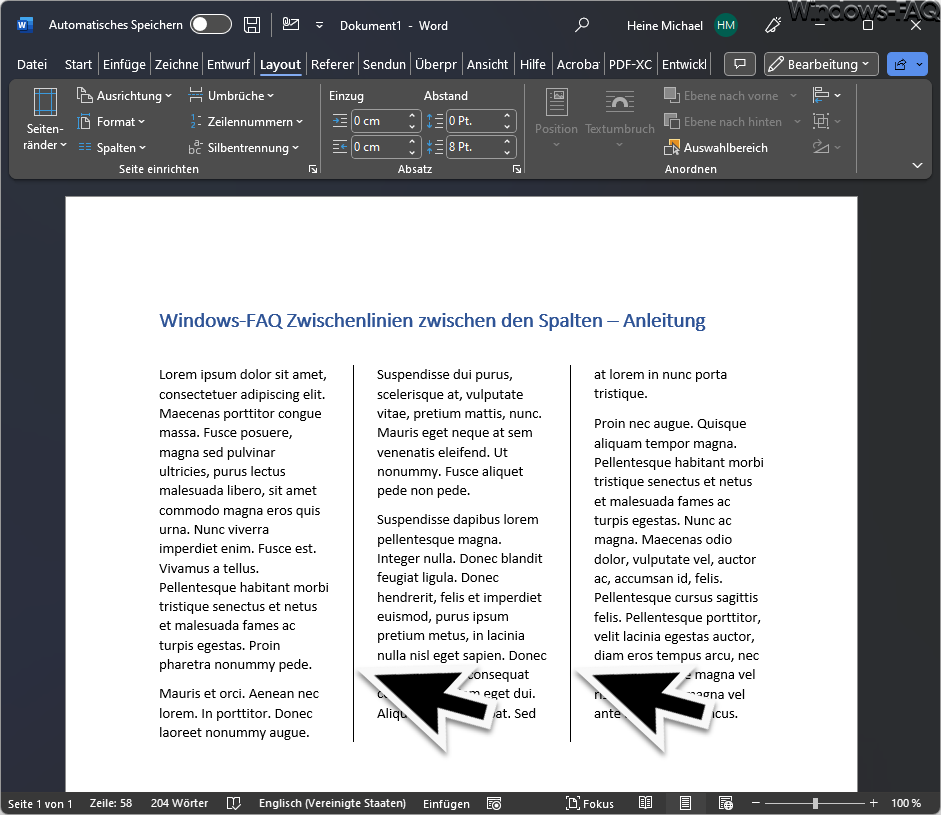This screenshot has height=815, width=941.
Task: Click the macro recording icon in status bar
Action: [x=494, y=804]
